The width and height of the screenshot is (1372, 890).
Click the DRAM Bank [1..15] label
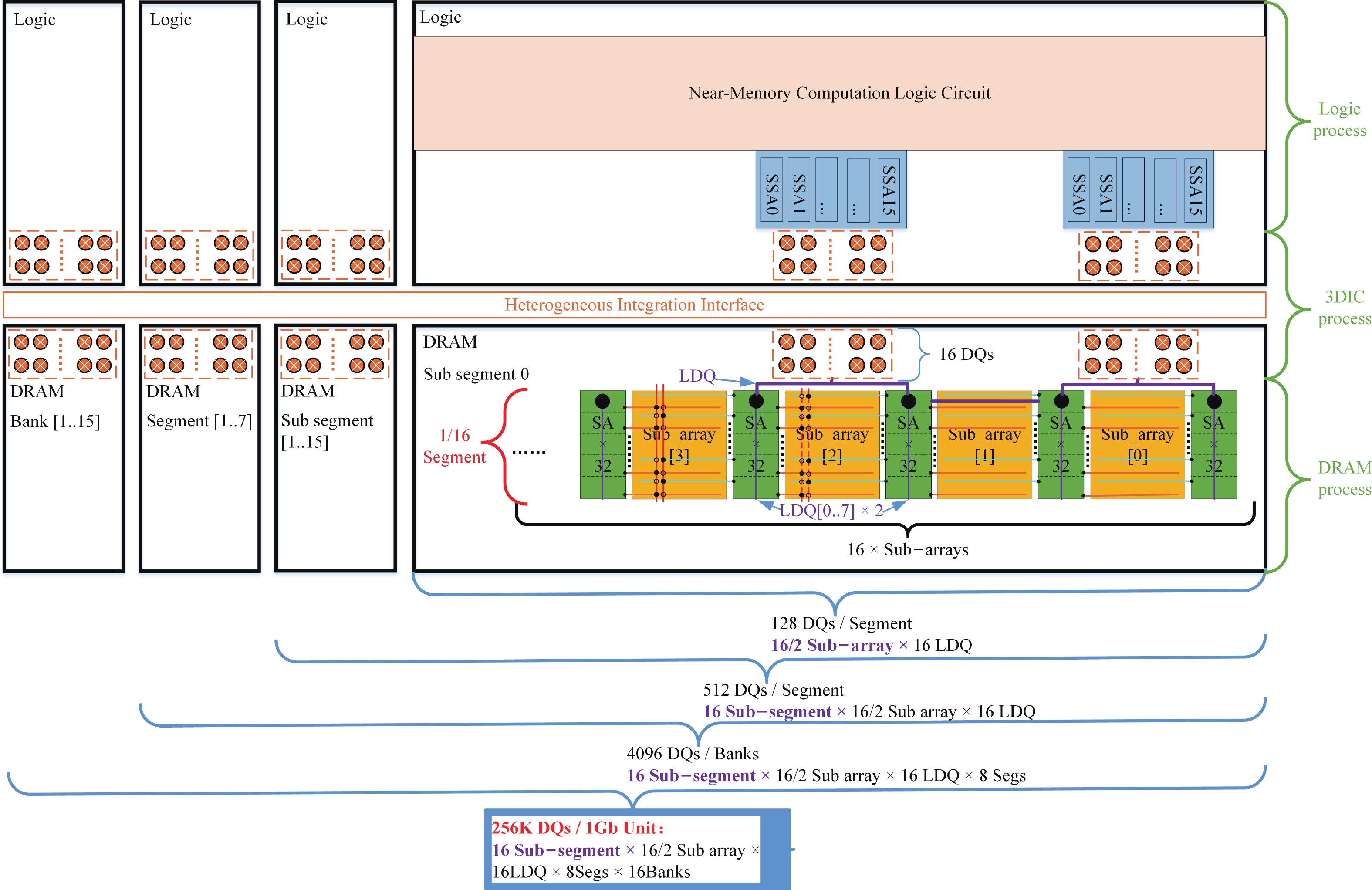[x=55, y=421]
